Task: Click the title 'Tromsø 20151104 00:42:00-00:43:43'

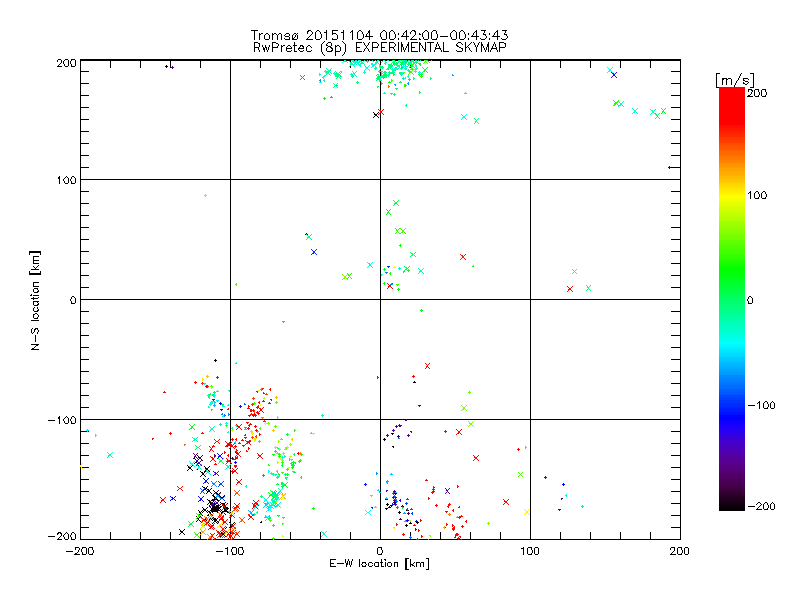Action: pyautogui.click(x=380, y=35)
